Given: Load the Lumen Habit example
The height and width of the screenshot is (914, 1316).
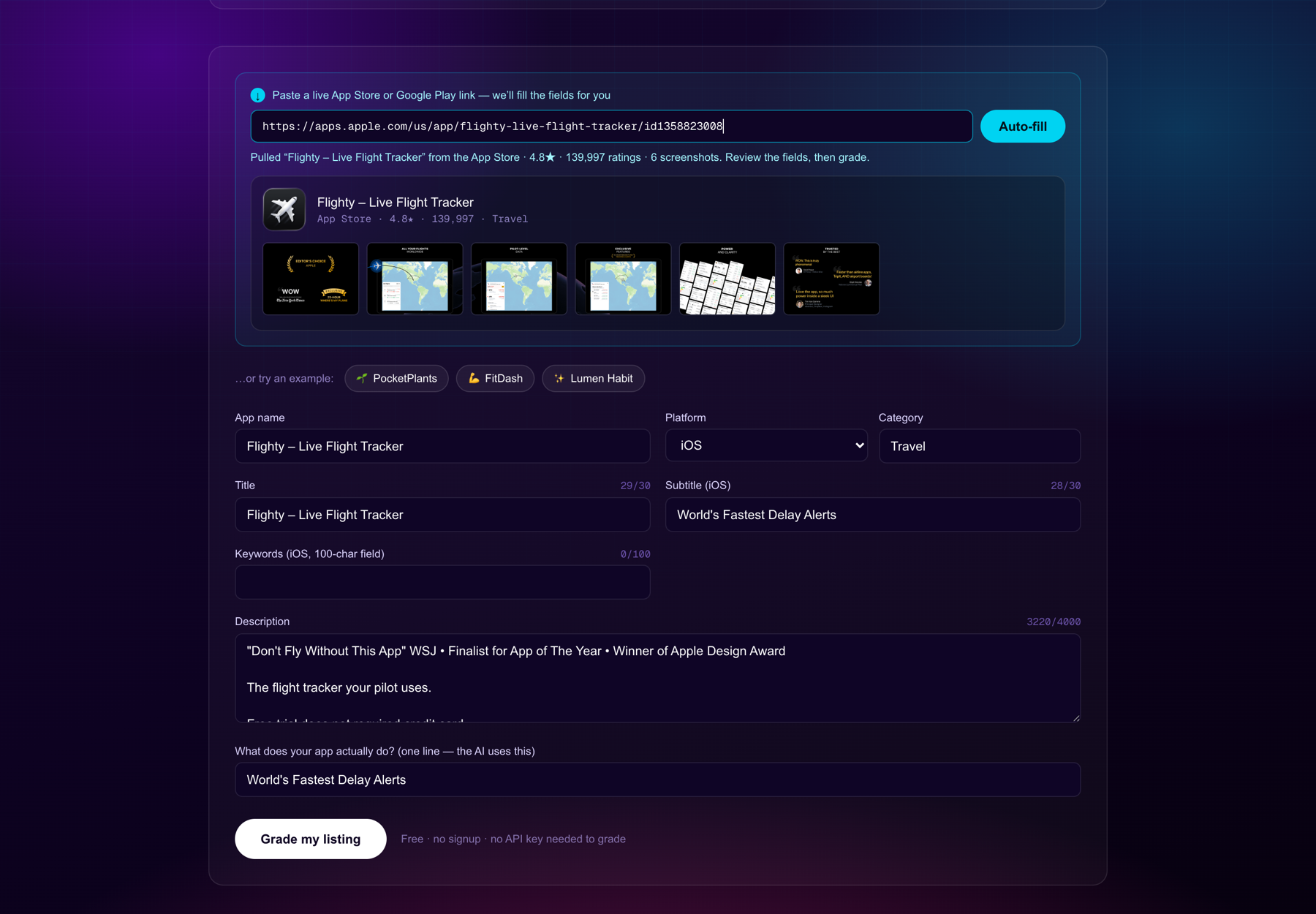Looking at the screenshot, I should click(593, 378).
